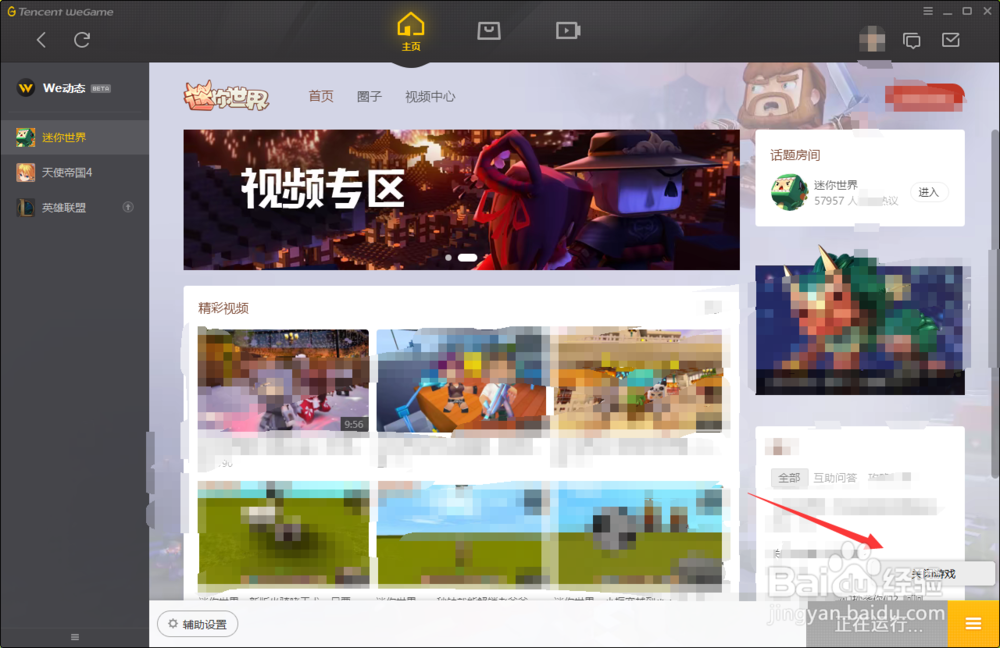Click the 精彩视频 section heading
The image size is (1000, 648).
223,308
